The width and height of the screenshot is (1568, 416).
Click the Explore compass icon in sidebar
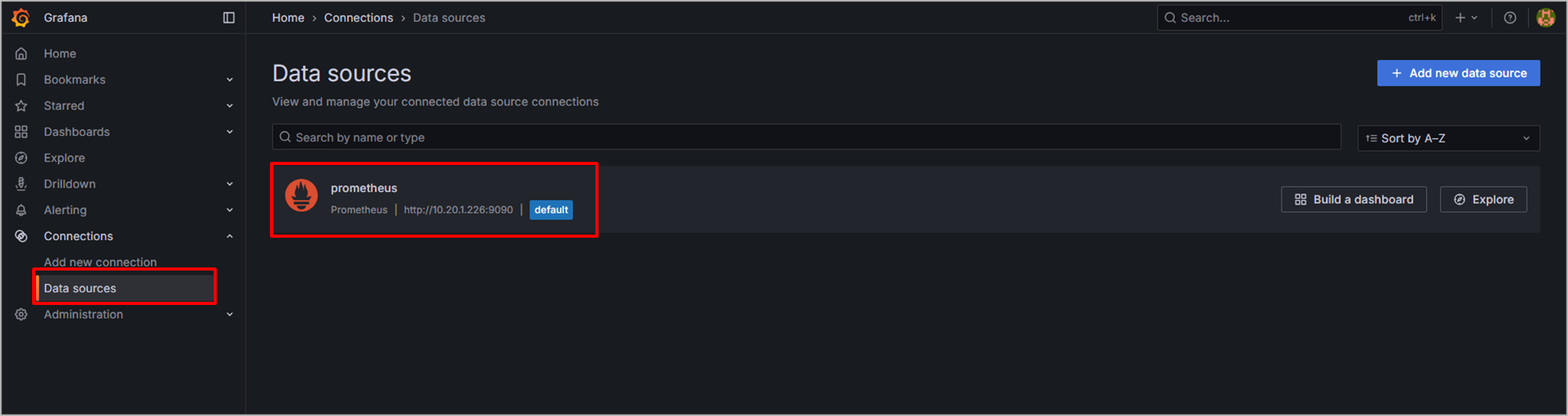pyautogui.click(x=21, y=158)
